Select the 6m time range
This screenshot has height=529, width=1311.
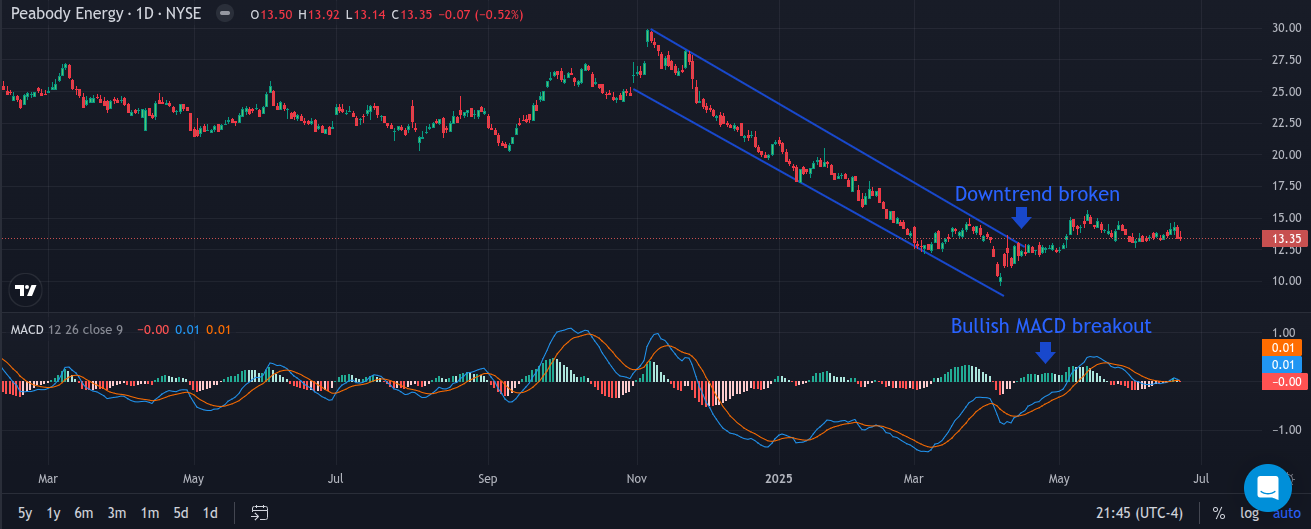pyautogui.click(x=84, y=513)
